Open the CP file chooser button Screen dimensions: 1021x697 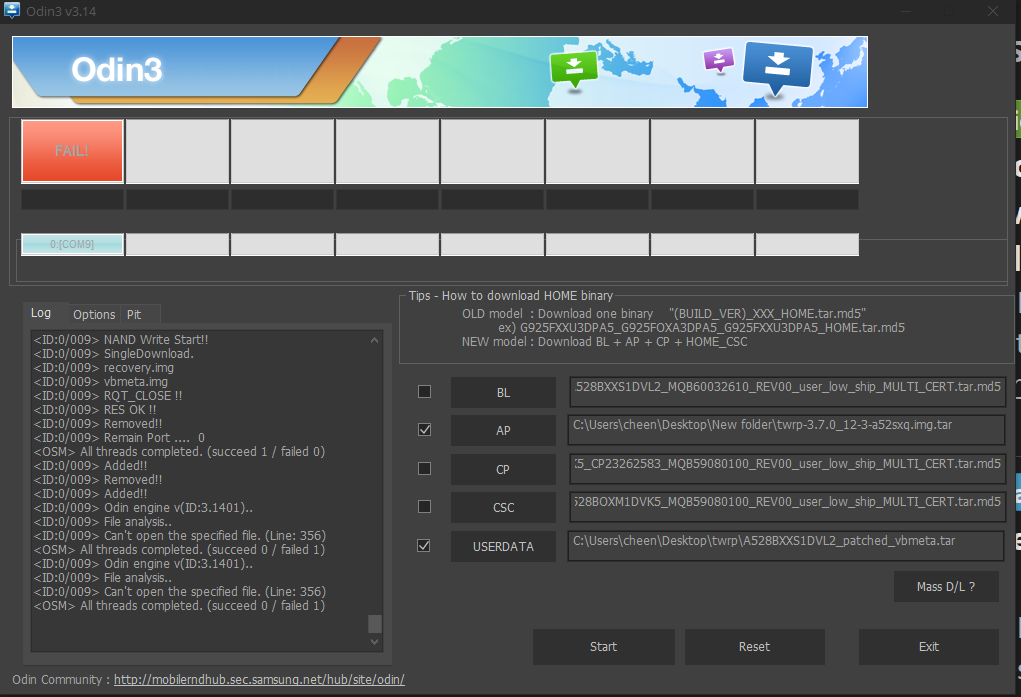(x=503, y=469)
